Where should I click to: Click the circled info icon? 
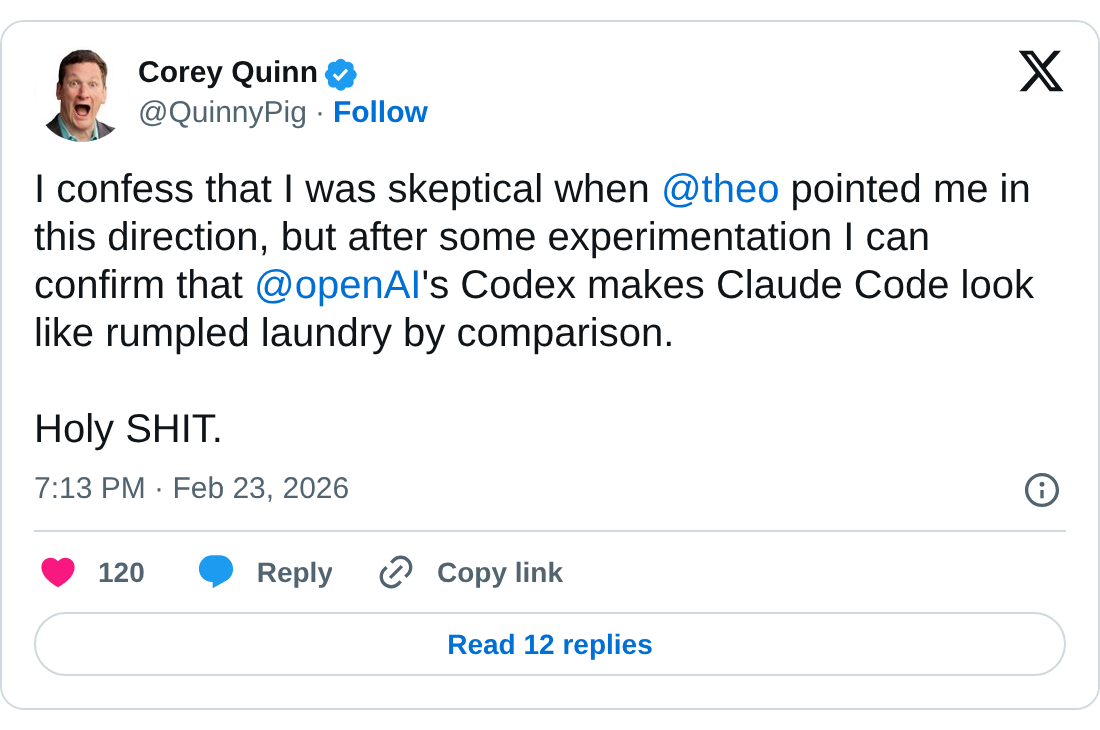(x=1041, y=490)
